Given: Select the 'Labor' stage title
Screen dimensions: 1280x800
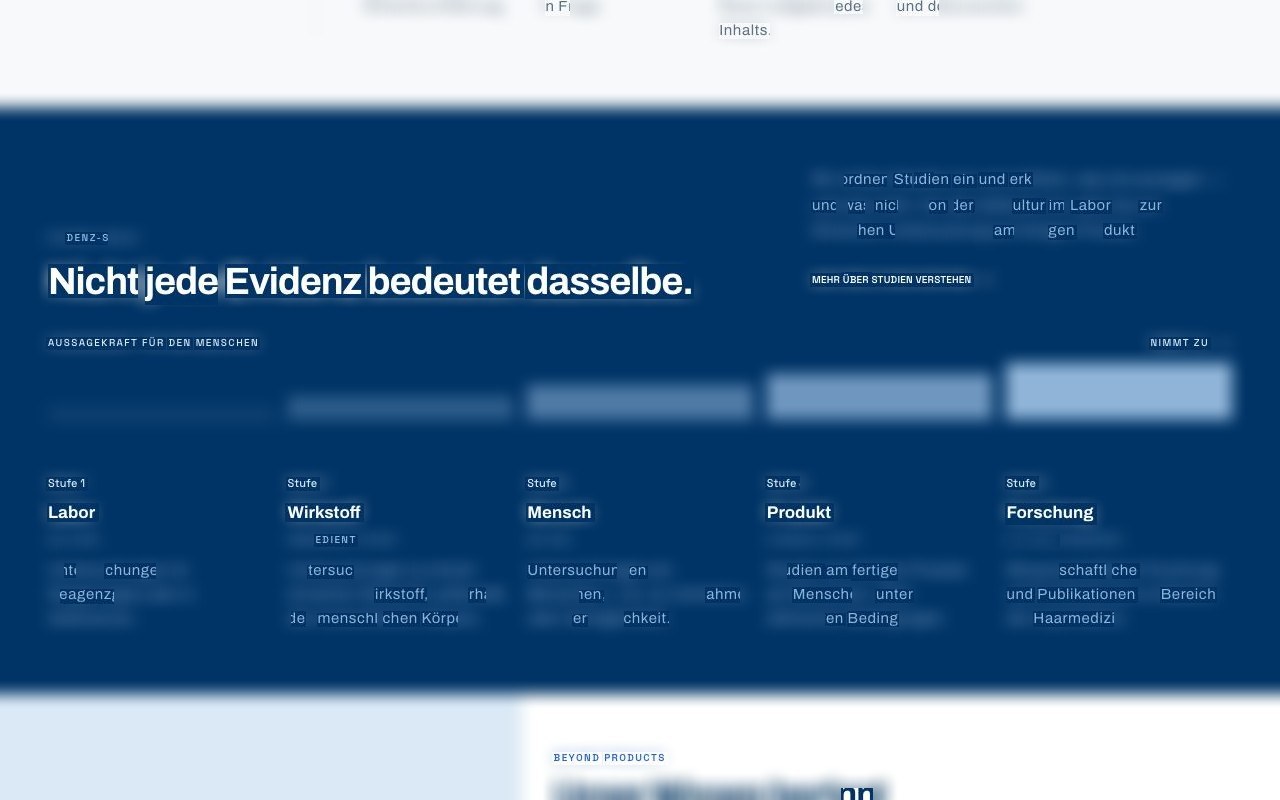Looking at the screenshot, I should 72,512.
